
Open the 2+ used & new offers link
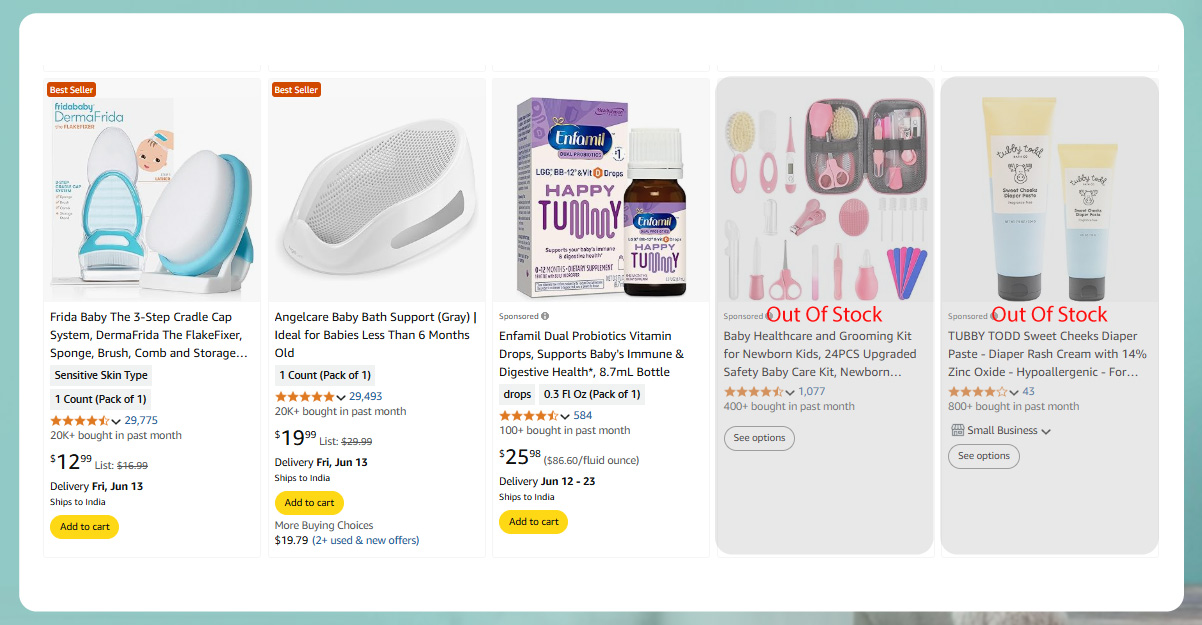click(366, 540)
